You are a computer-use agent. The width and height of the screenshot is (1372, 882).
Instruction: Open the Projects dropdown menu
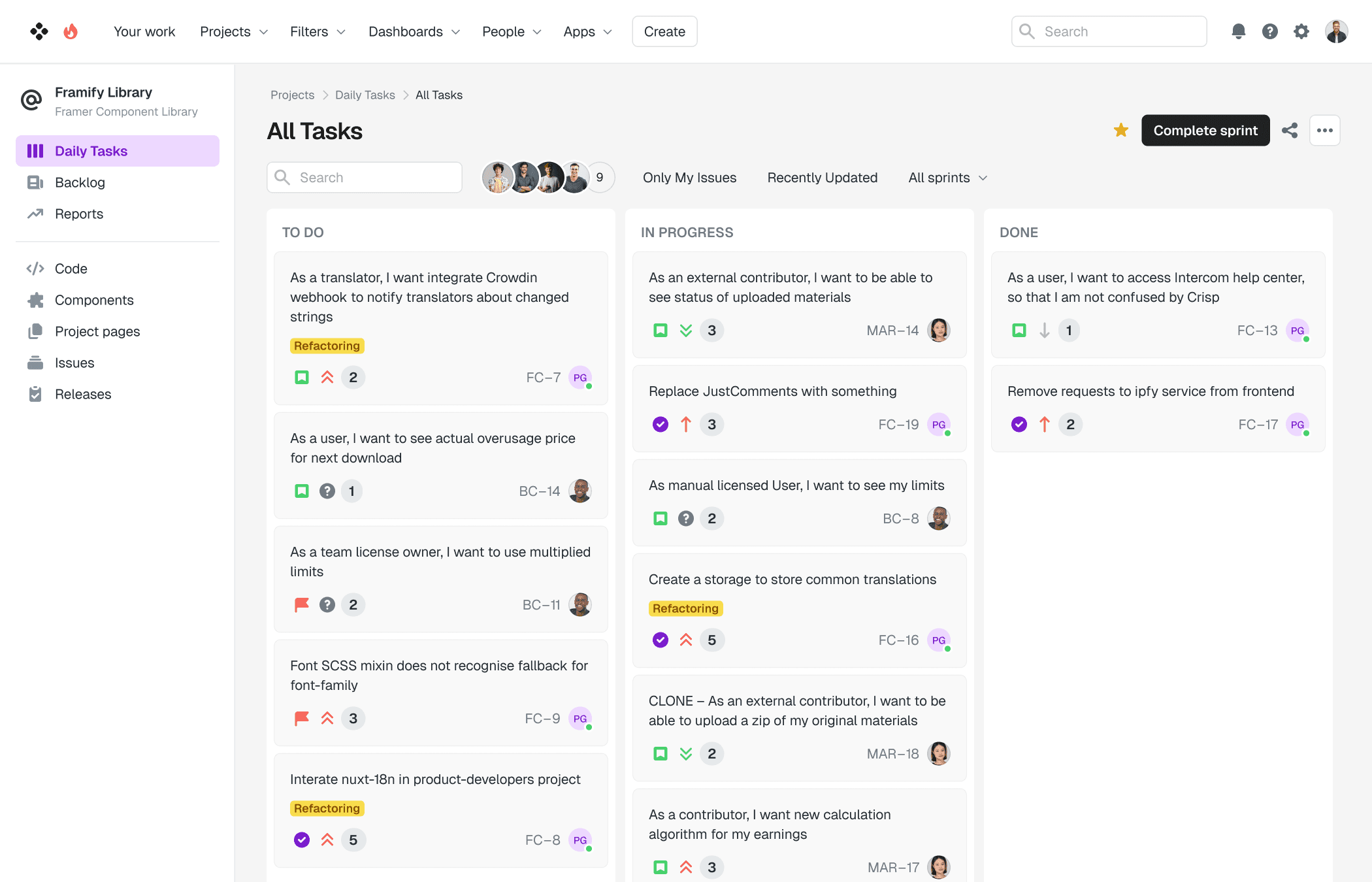tap(233, 31)
